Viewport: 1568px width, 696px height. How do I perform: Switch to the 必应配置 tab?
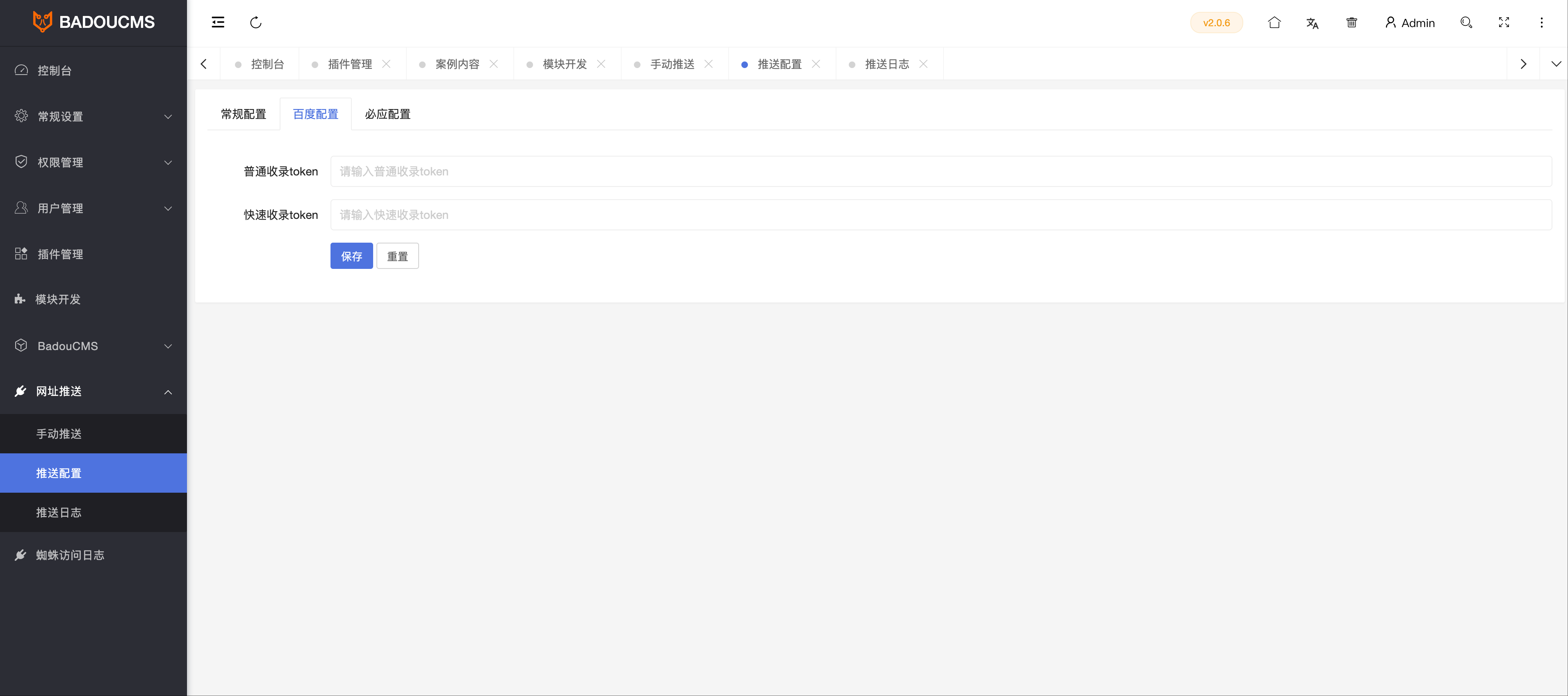[387, 114]
